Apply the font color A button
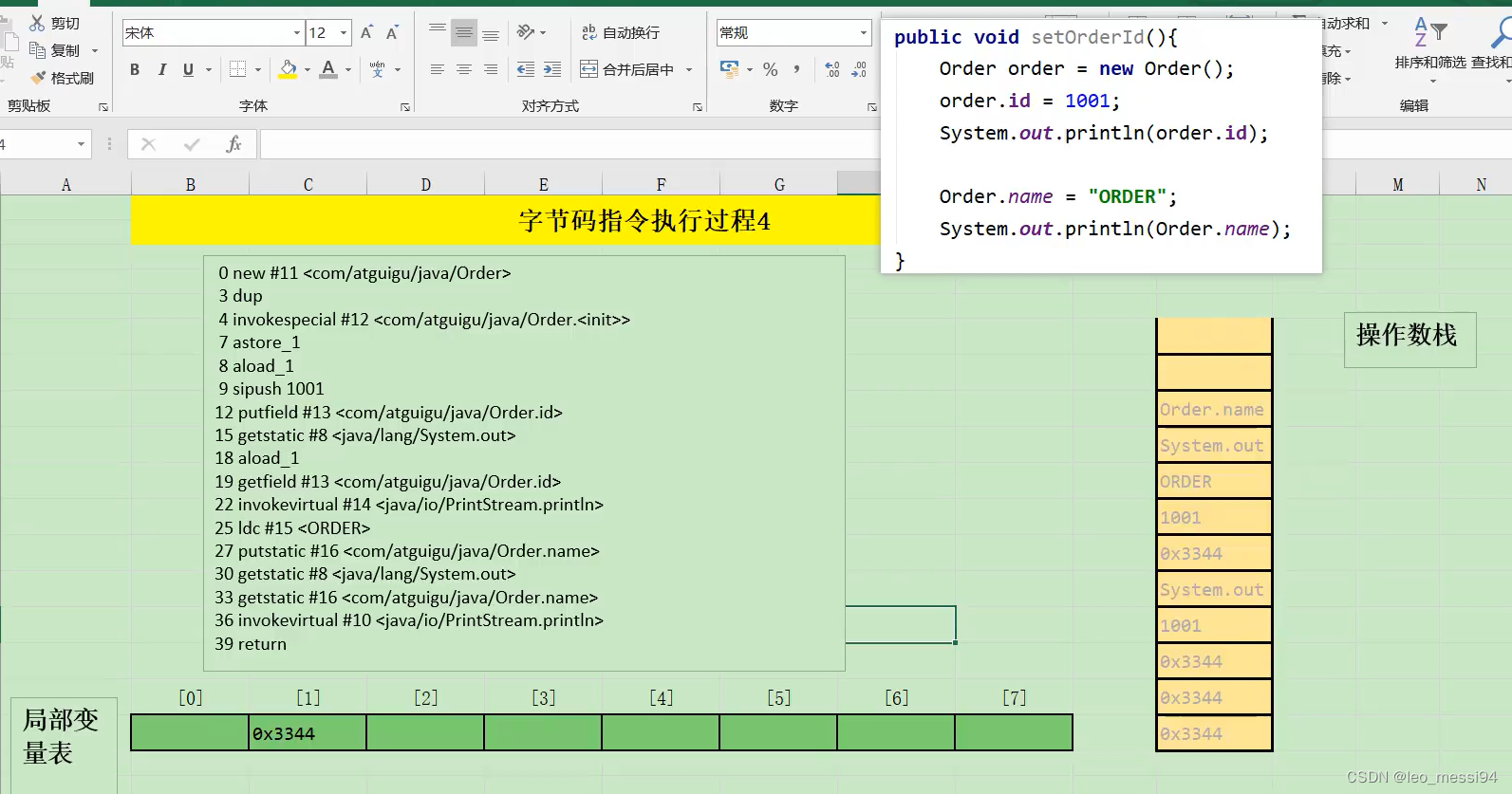 point(328,69)
